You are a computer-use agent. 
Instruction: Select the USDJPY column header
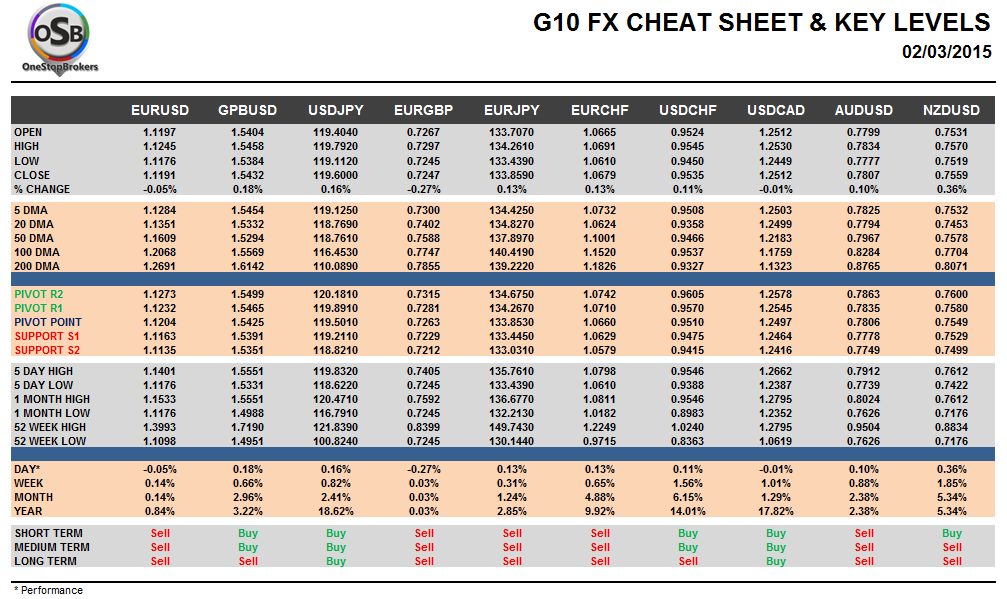click(x=336, y=109)
